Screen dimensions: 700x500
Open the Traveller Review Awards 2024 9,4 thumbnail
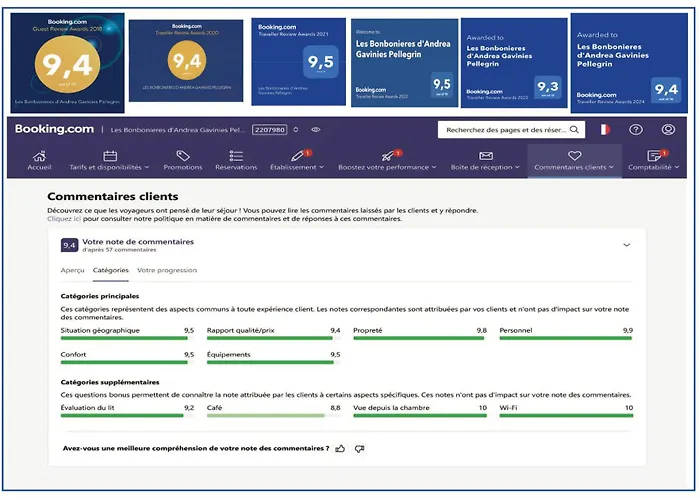click(629, 62)
